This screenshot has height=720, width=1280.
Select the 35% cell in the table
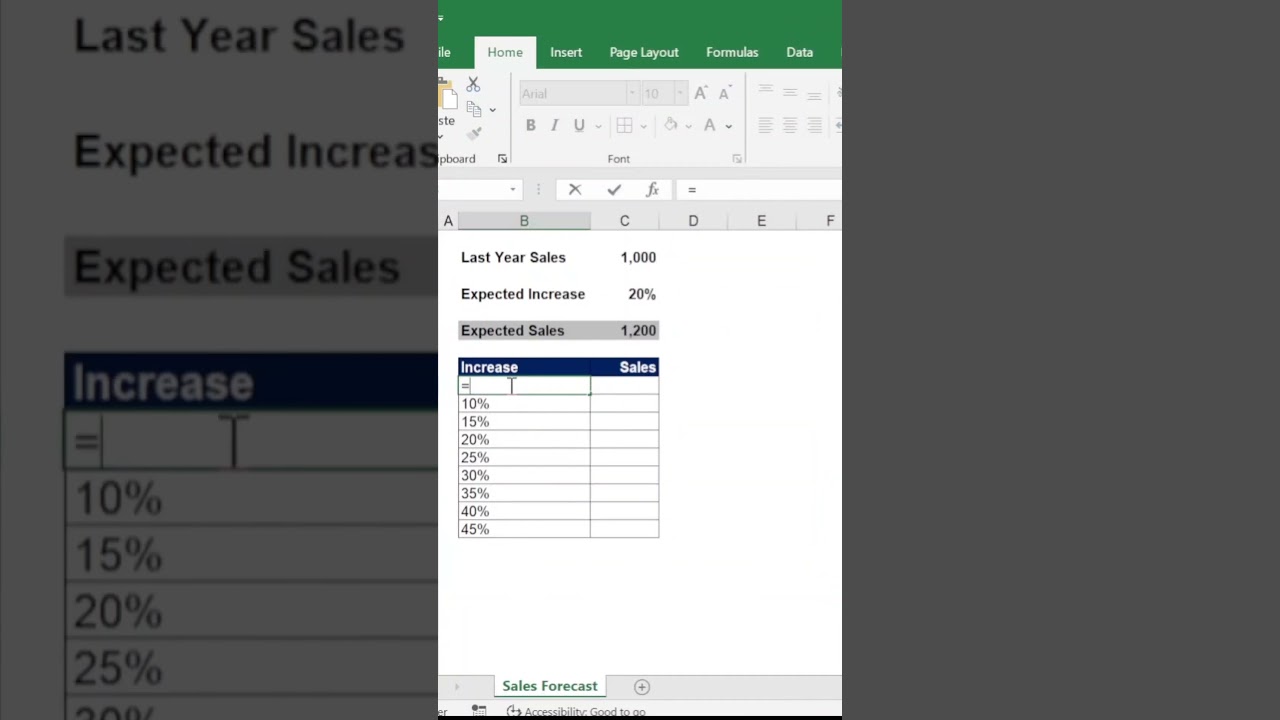click(524, 494)
